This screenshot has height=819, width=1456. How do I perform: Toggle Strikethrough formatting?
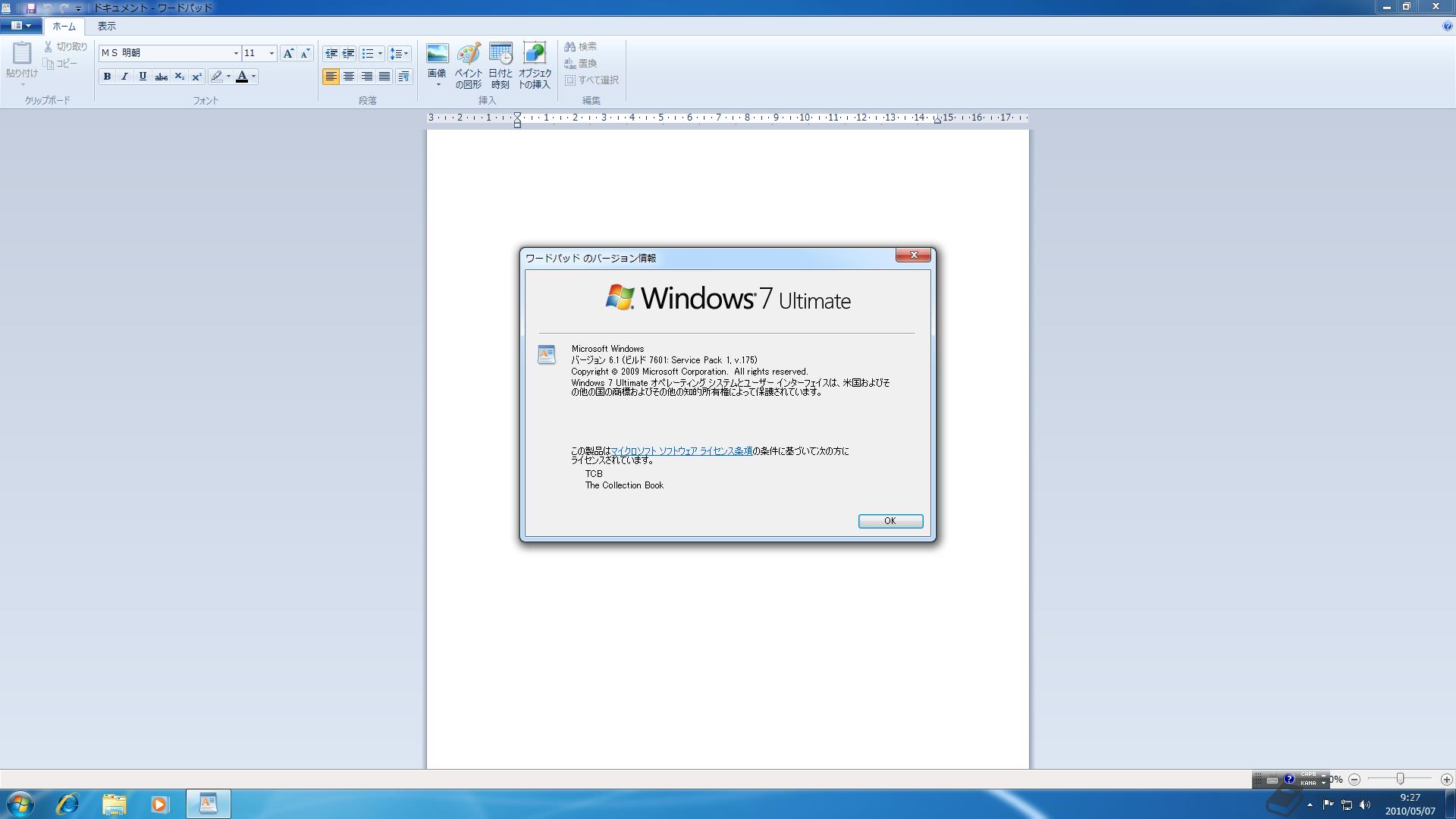point(161,77)
